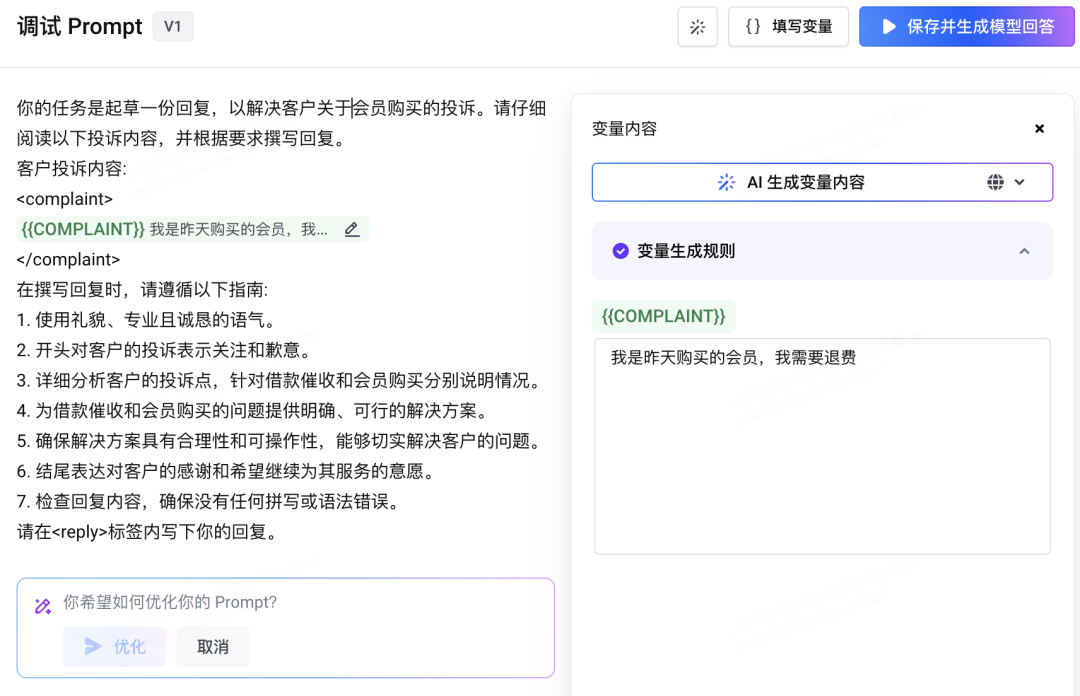Click line 2. 开头对客户的投诉表示关注和歉意
The width and height of the screenshot is (1080, 696).
point(165,351)
